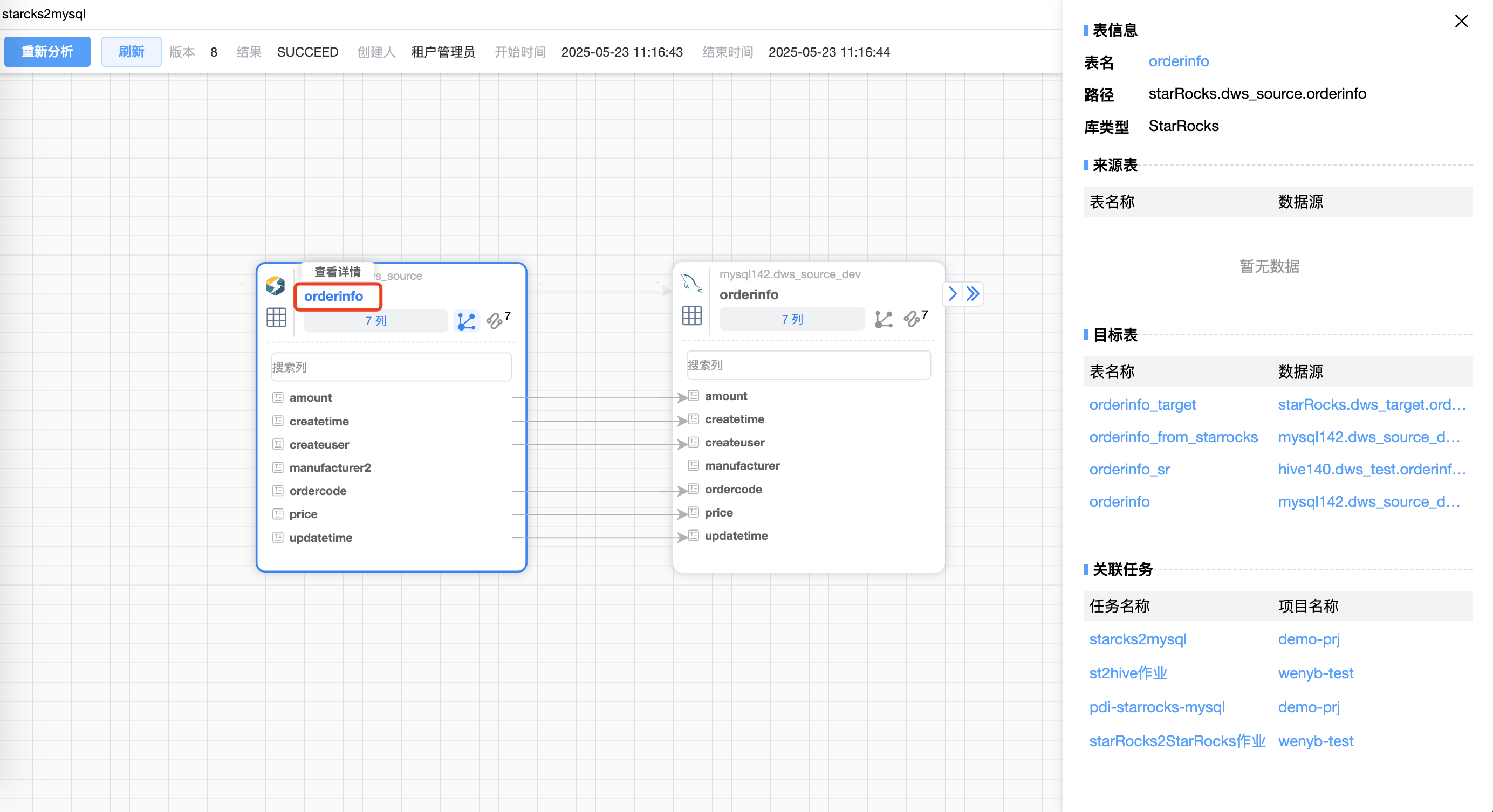
Task: Click the 重新分析 button
Action: point(47,52)
